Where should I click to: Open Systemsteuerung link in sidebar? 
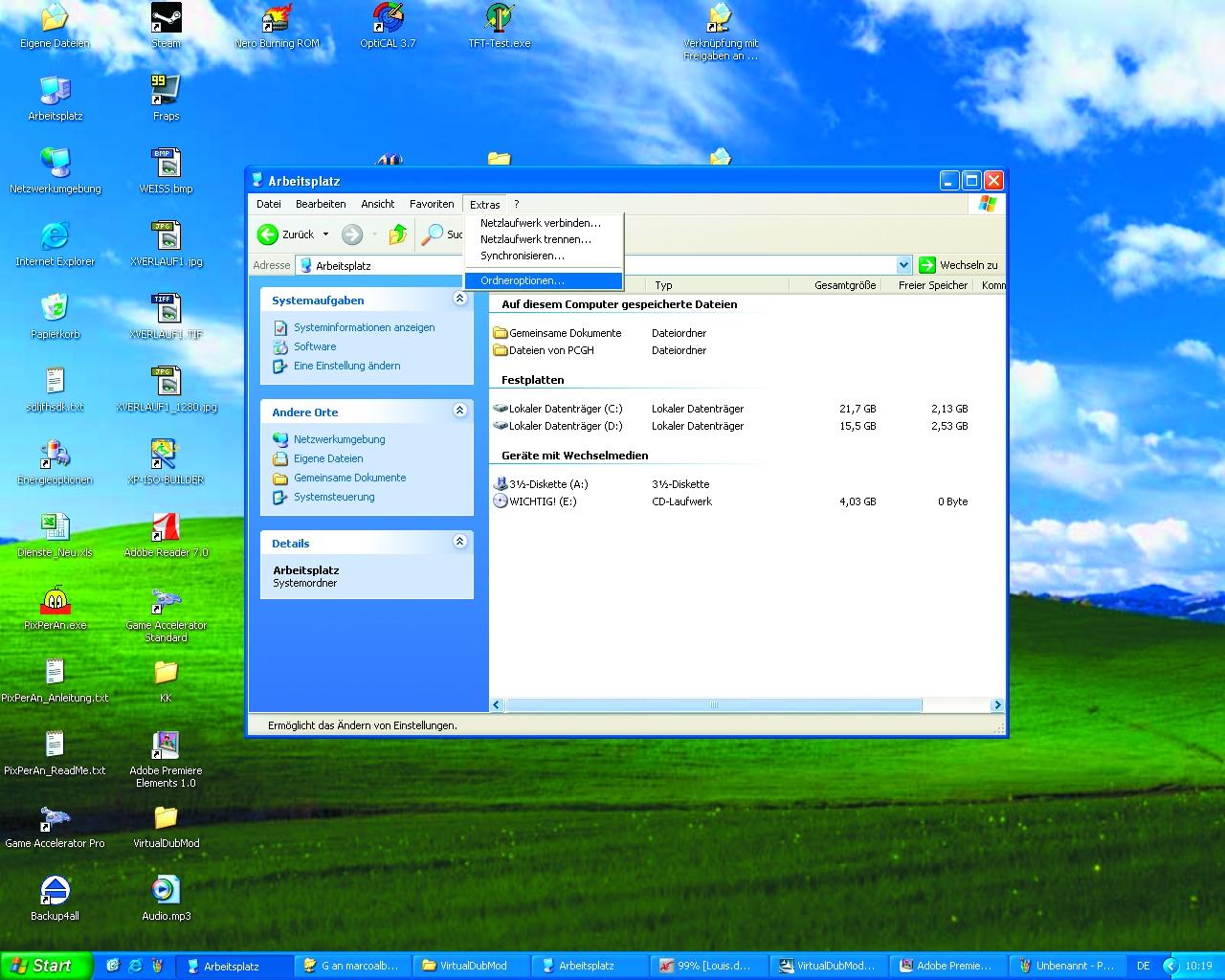[334, 497]
